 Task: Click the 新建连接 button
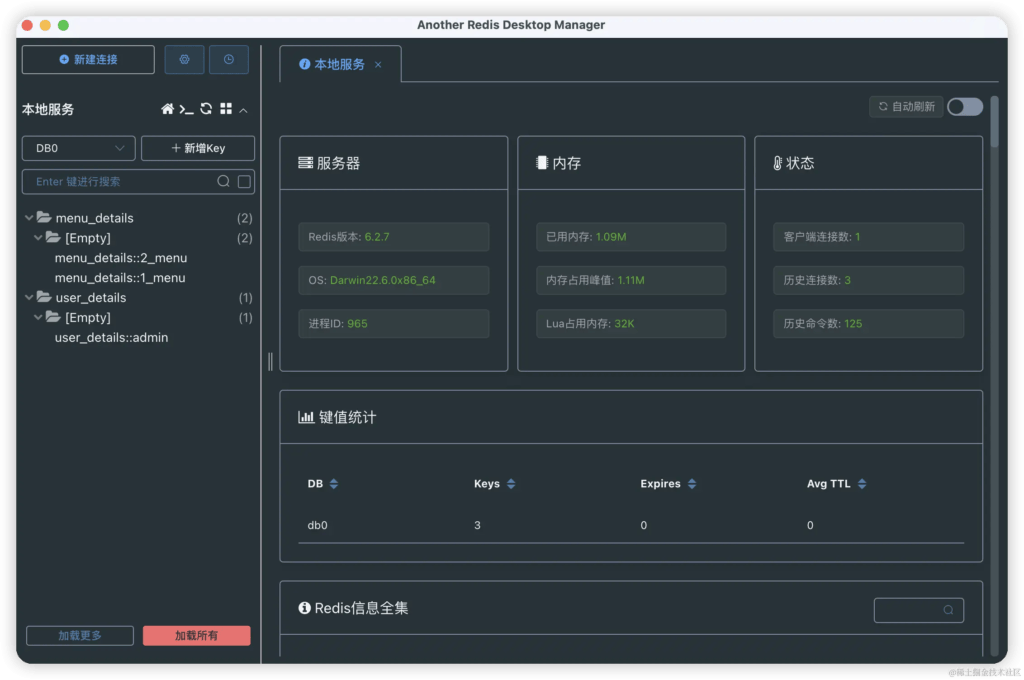point(88,60)
